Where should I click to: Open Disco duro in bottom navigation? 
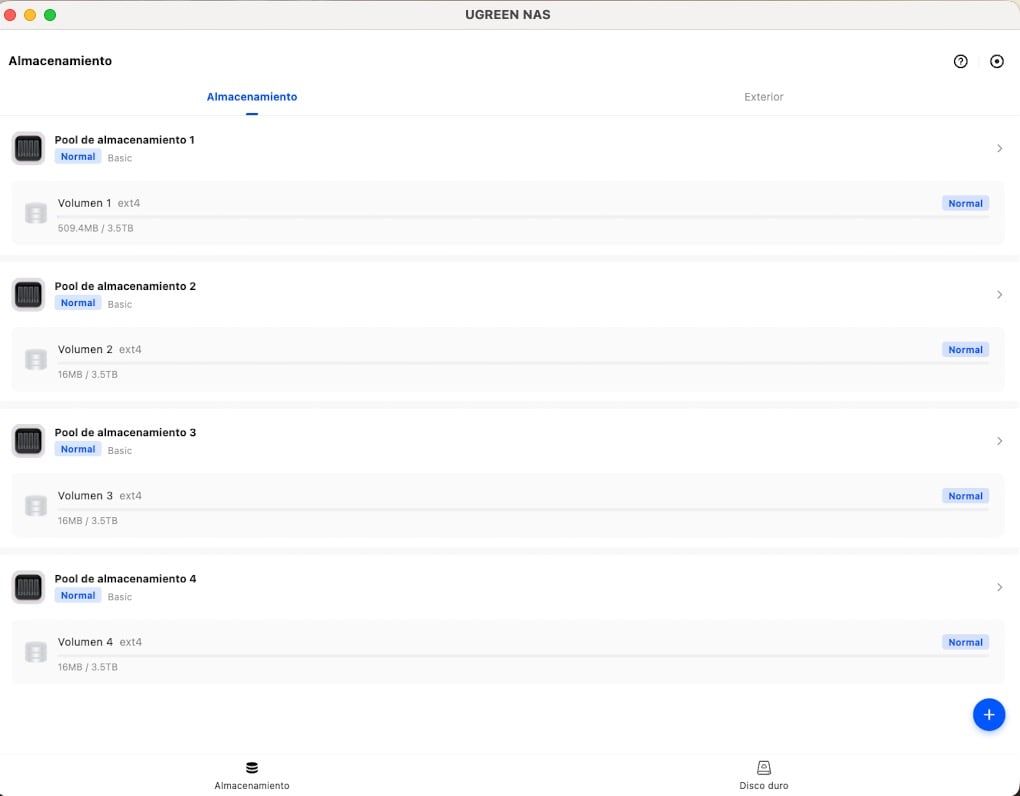[x=763, y=775]
